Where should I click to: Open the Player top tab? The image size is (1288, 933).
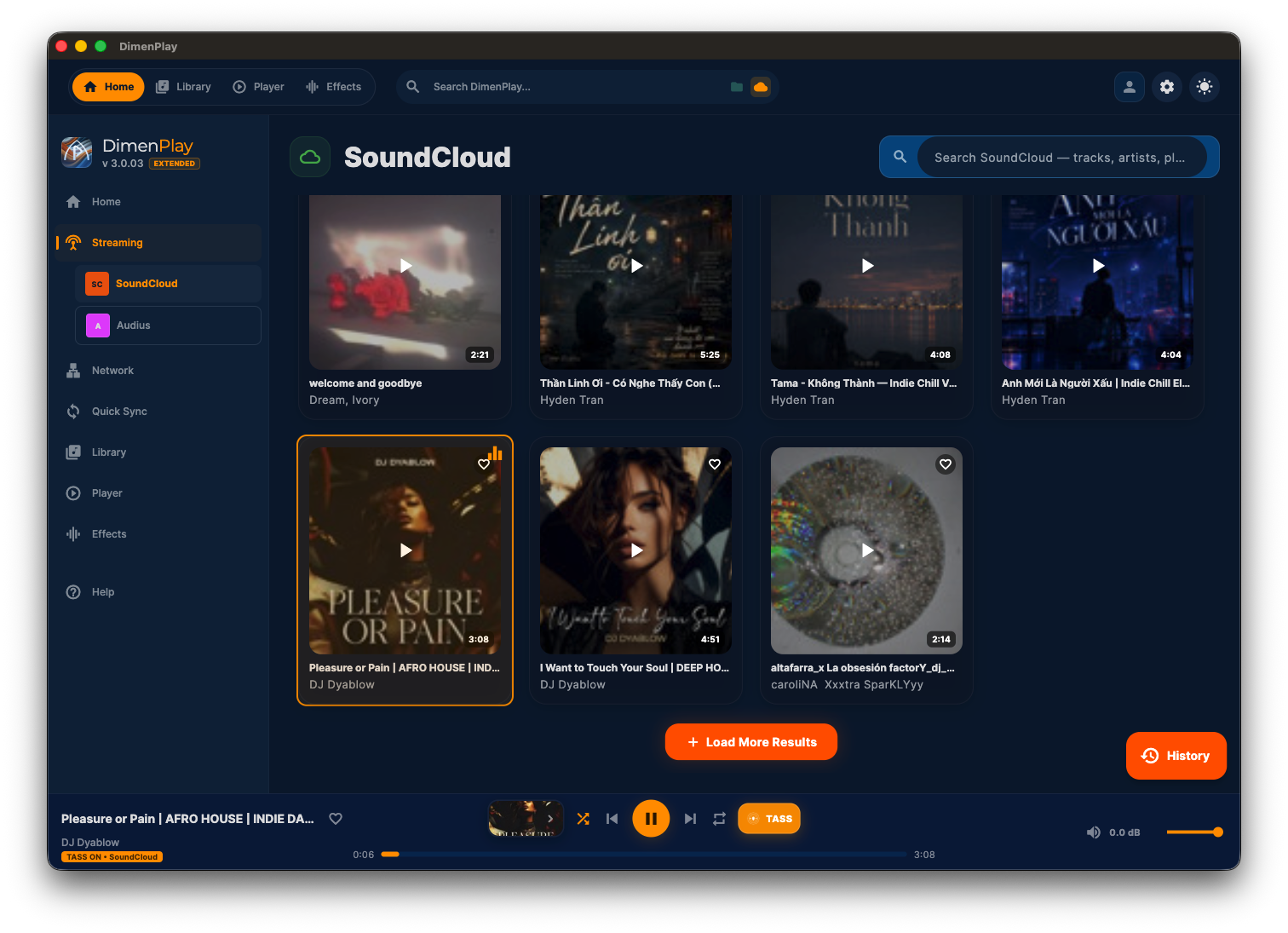click(259, 87)
